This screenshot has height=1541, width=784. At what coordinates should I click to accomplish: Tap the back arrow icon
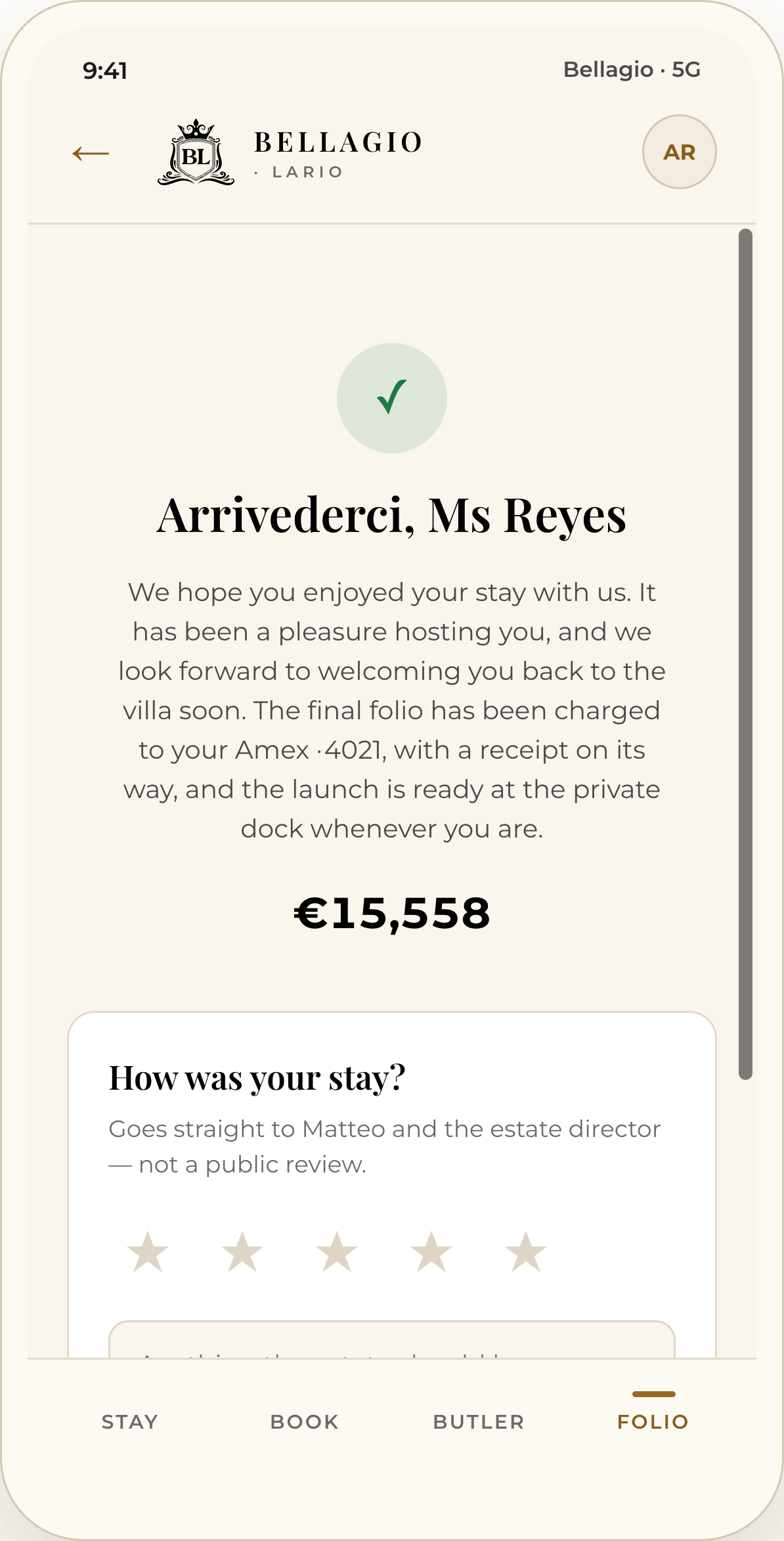91,154
